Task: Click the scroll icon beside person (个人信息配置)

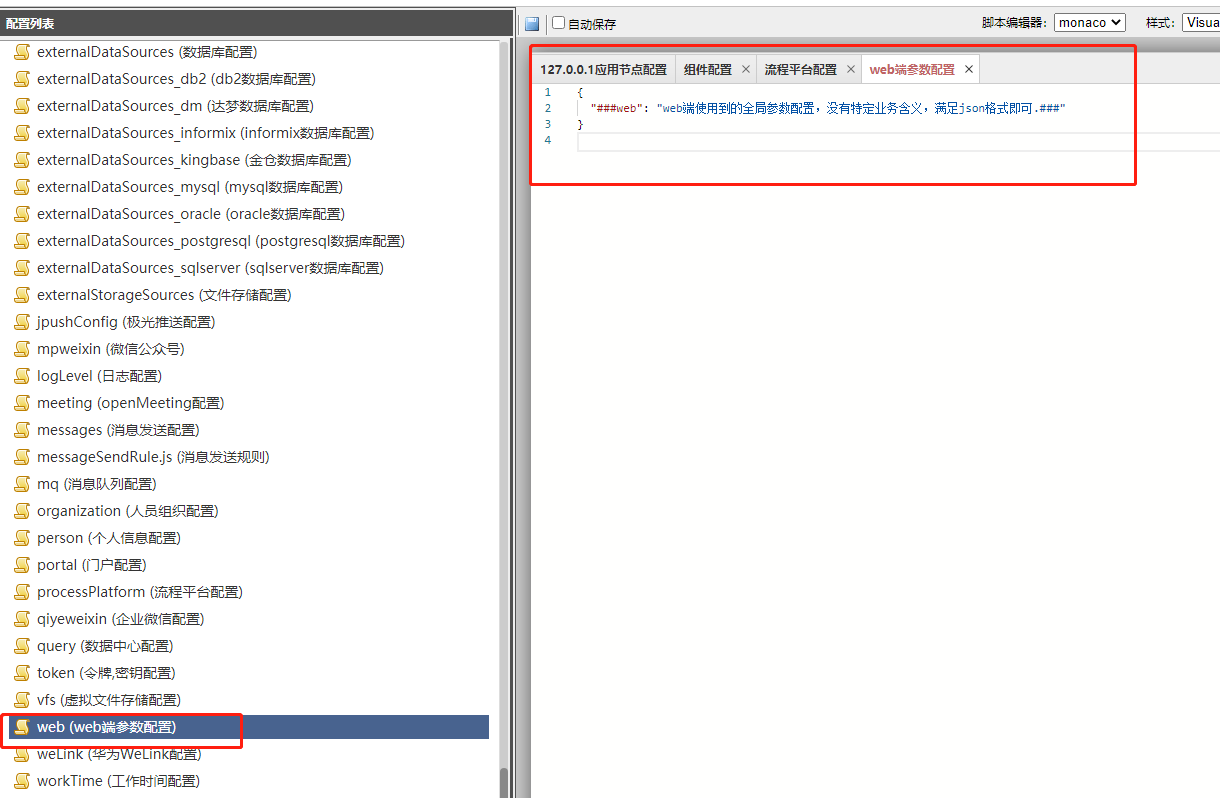Action: pyautogui.click(x=22, y=538)
